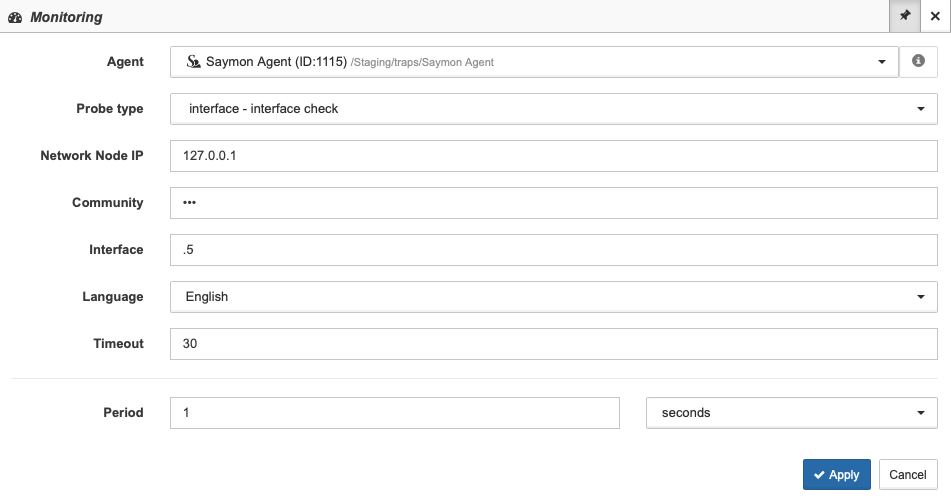The image size is (951, 501).
Task: Select interface - interface check probe type
Action: click(263, 109)
